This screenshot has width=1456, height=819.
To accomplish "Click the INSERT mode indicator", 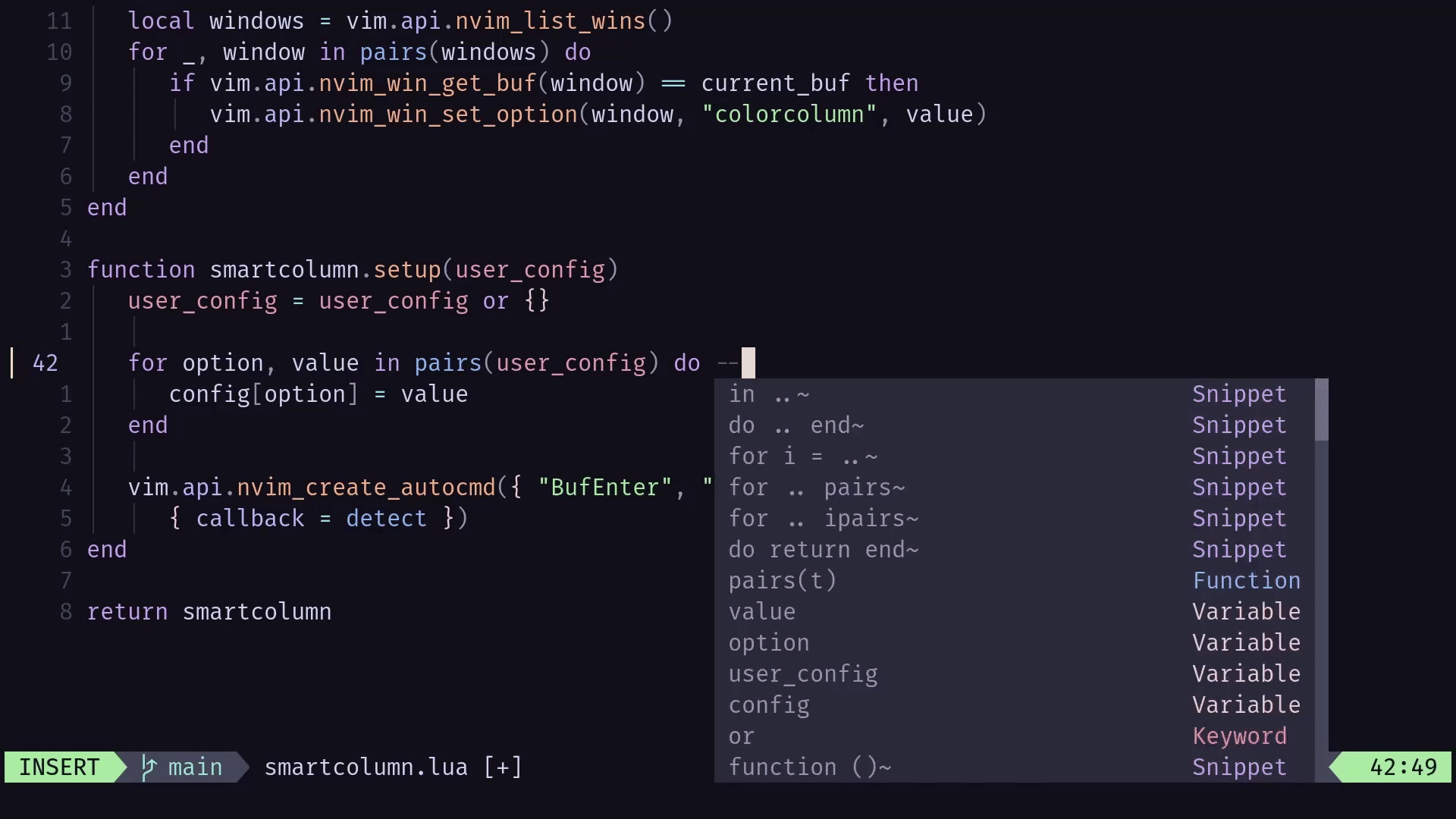I will tap(59, 767).
